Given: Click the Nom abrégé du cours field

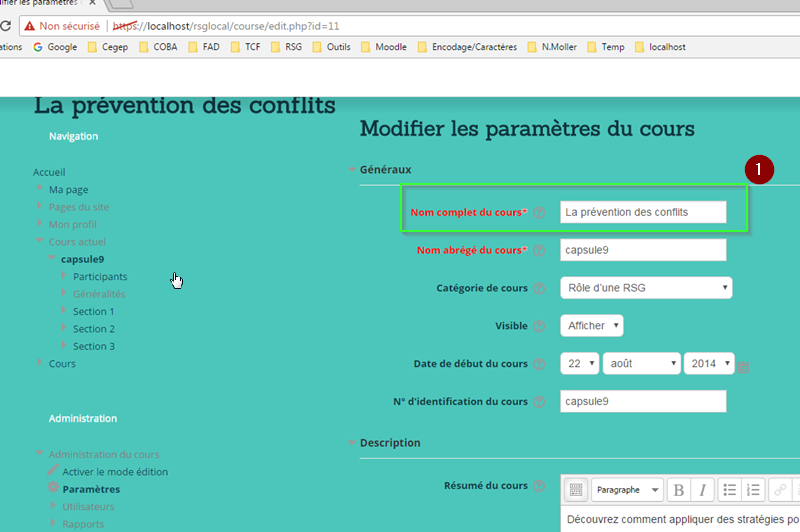Looking at the screenshot, I should tap(642, 250).
